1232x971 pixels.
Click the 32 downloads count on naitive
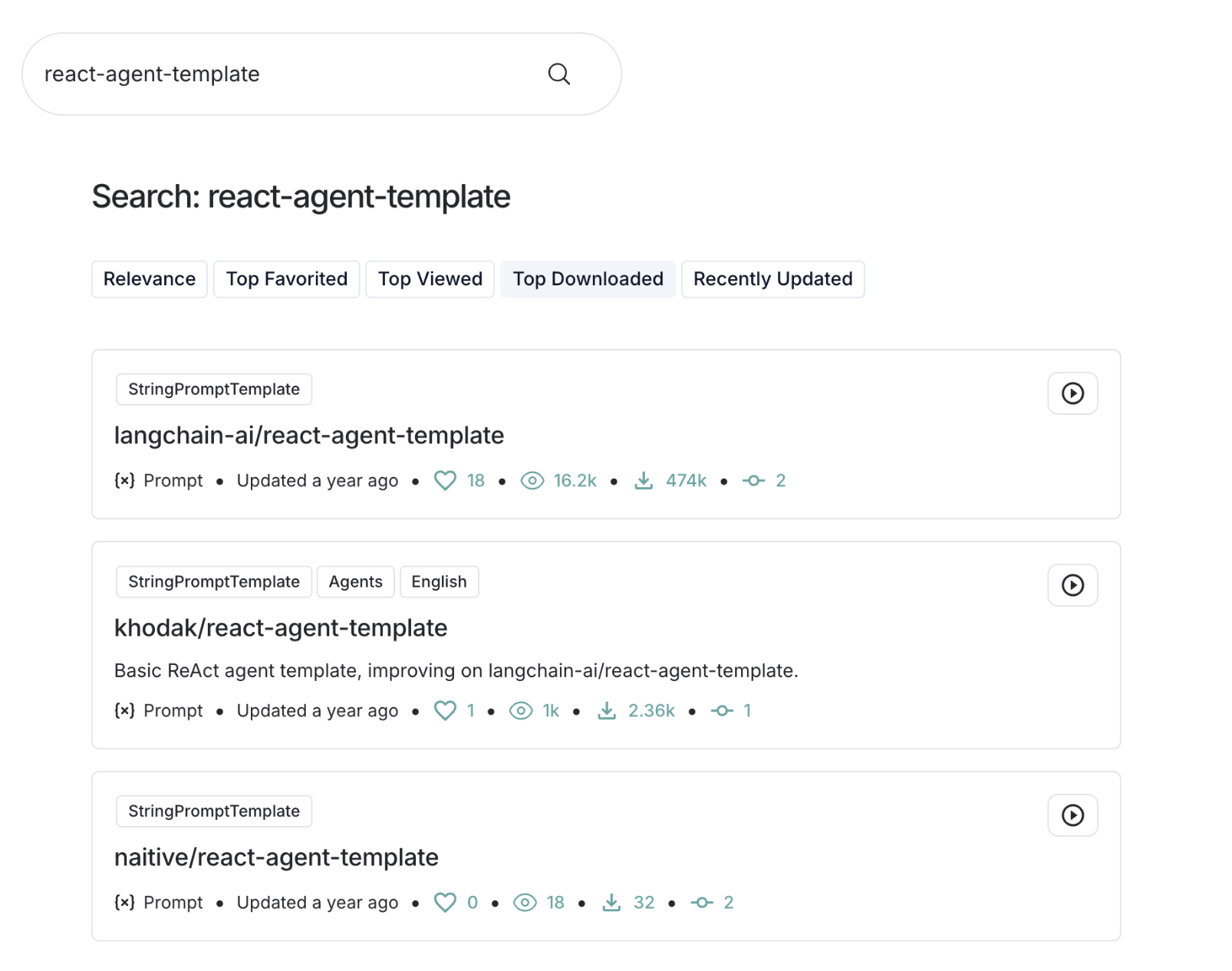click(x=644, y=903)
